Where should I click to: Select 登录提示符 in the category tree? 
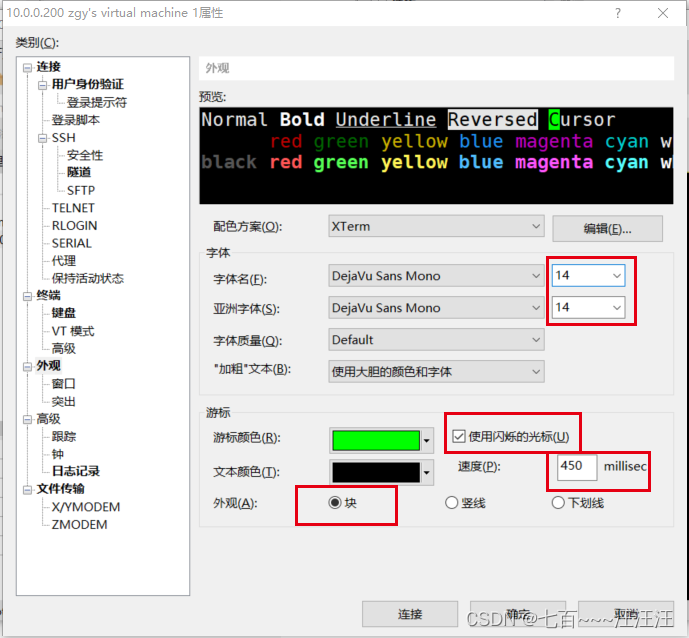97,102
